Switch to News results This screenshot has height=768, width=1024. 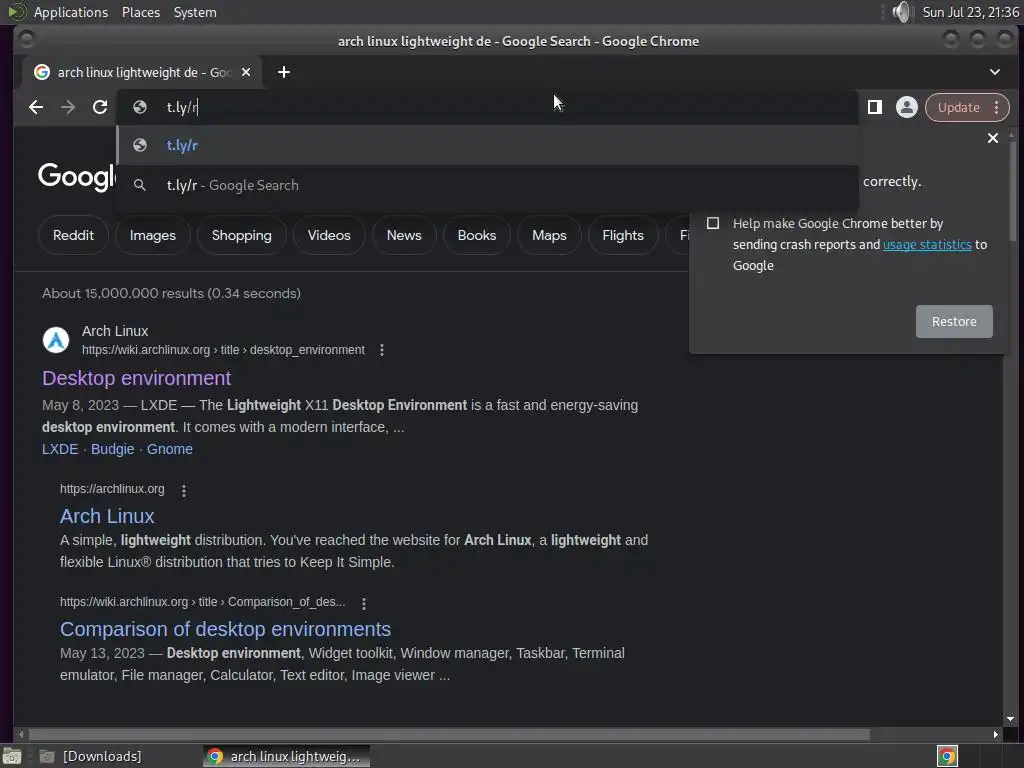[x=404, y=235]
